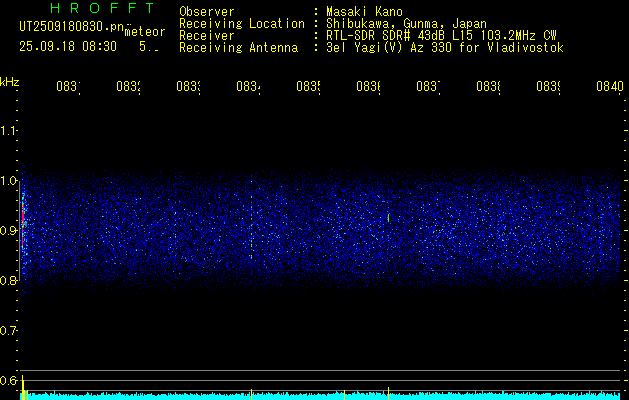Click the yellow spike in the bottom signal strip
629x400 pixels.
coord(23,388)
